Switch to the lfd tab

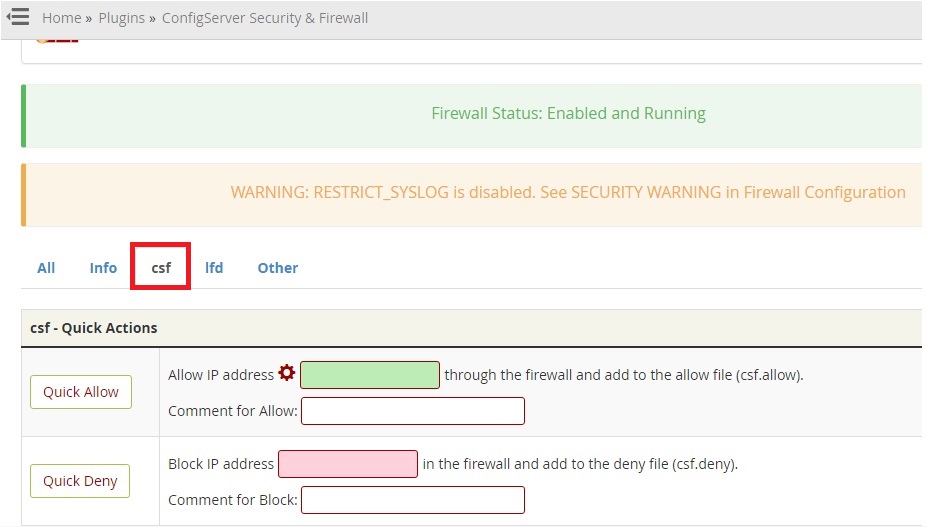coord(214,268)
